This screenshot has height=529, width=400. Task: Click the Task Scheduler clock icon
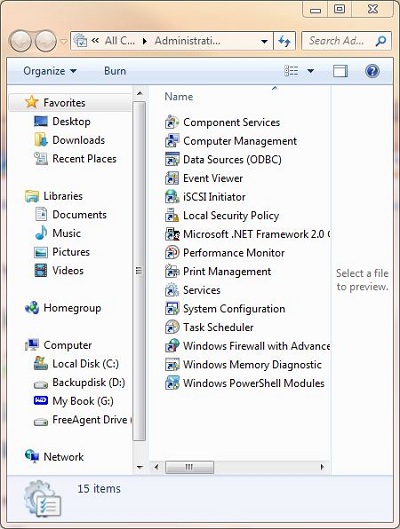(172, 327)
